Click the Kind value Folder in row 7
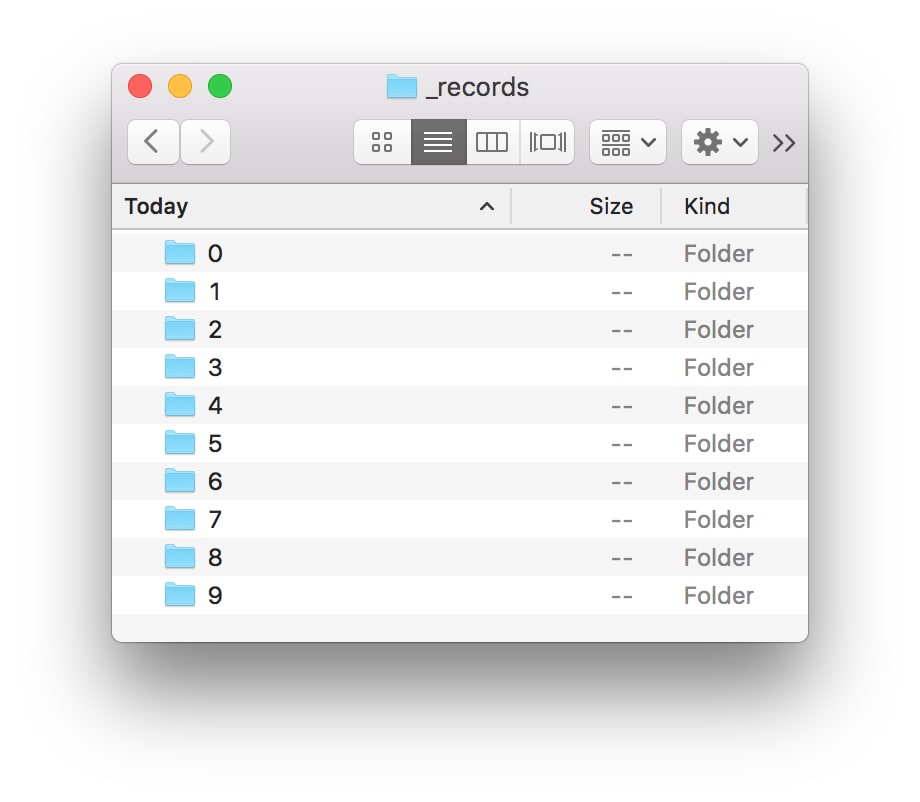 coord(719,520)
